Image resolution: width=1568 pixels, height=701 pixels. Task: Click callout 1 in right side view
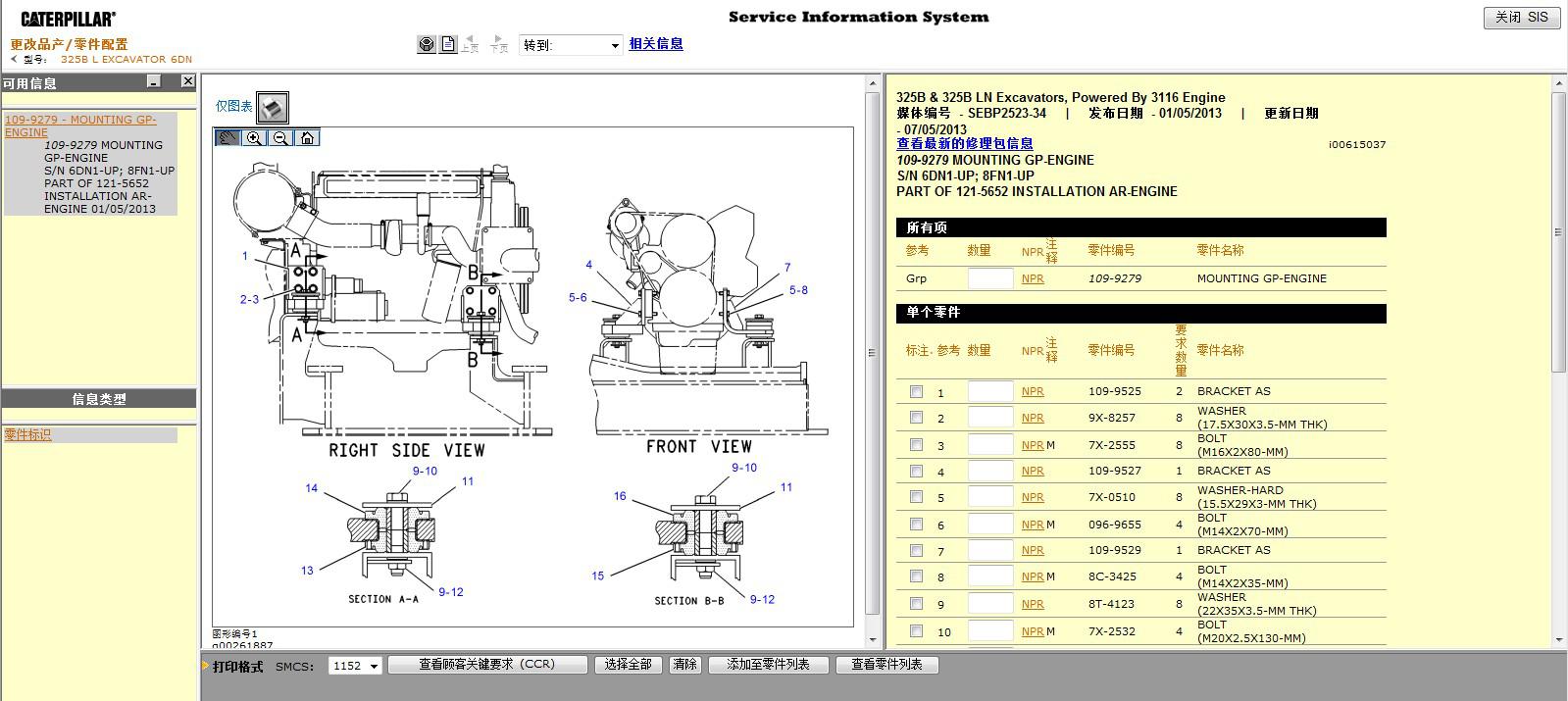[x=245, y=256]
